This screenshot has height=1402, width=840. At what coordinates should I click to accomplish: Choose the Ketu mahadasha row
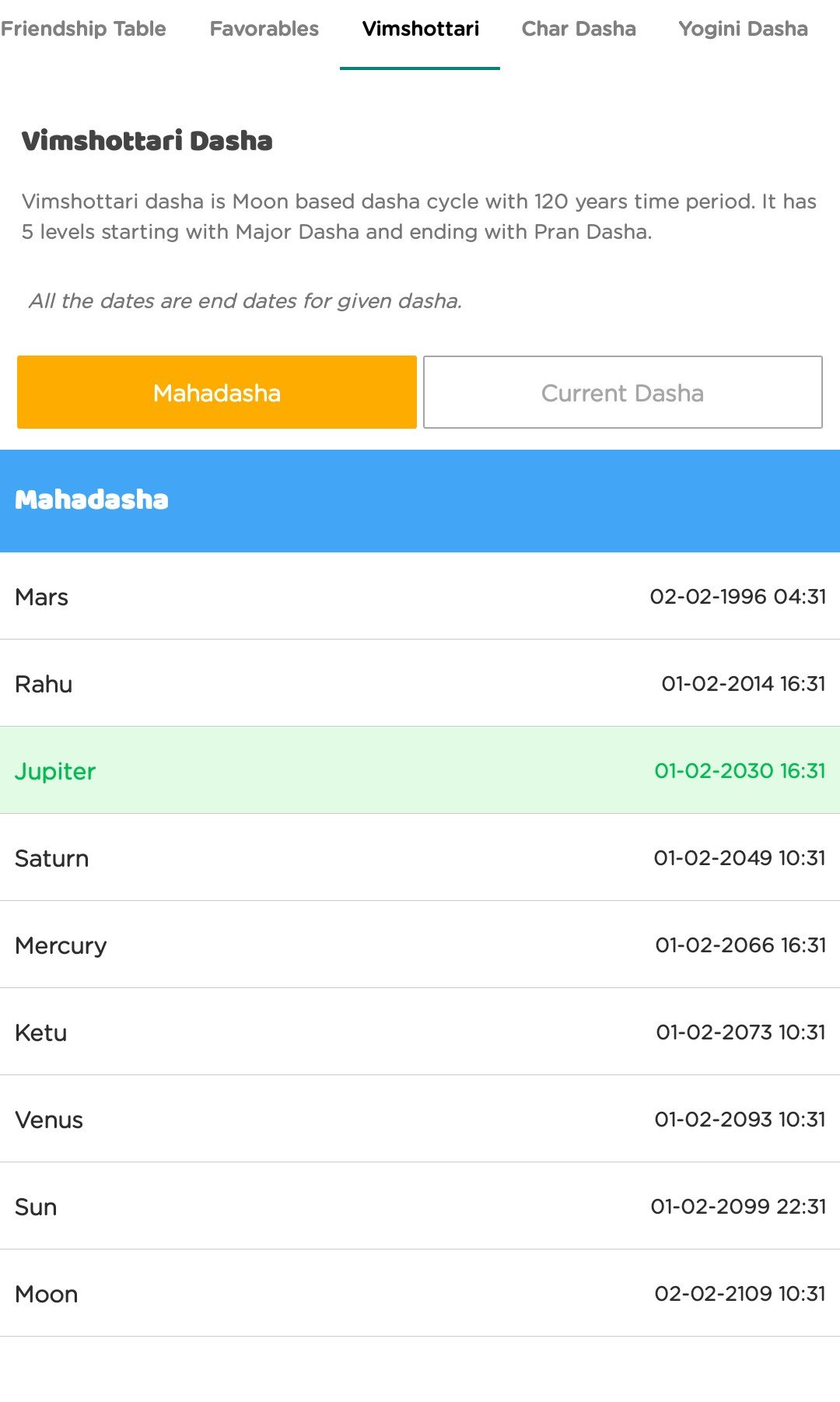(420, 1032)
